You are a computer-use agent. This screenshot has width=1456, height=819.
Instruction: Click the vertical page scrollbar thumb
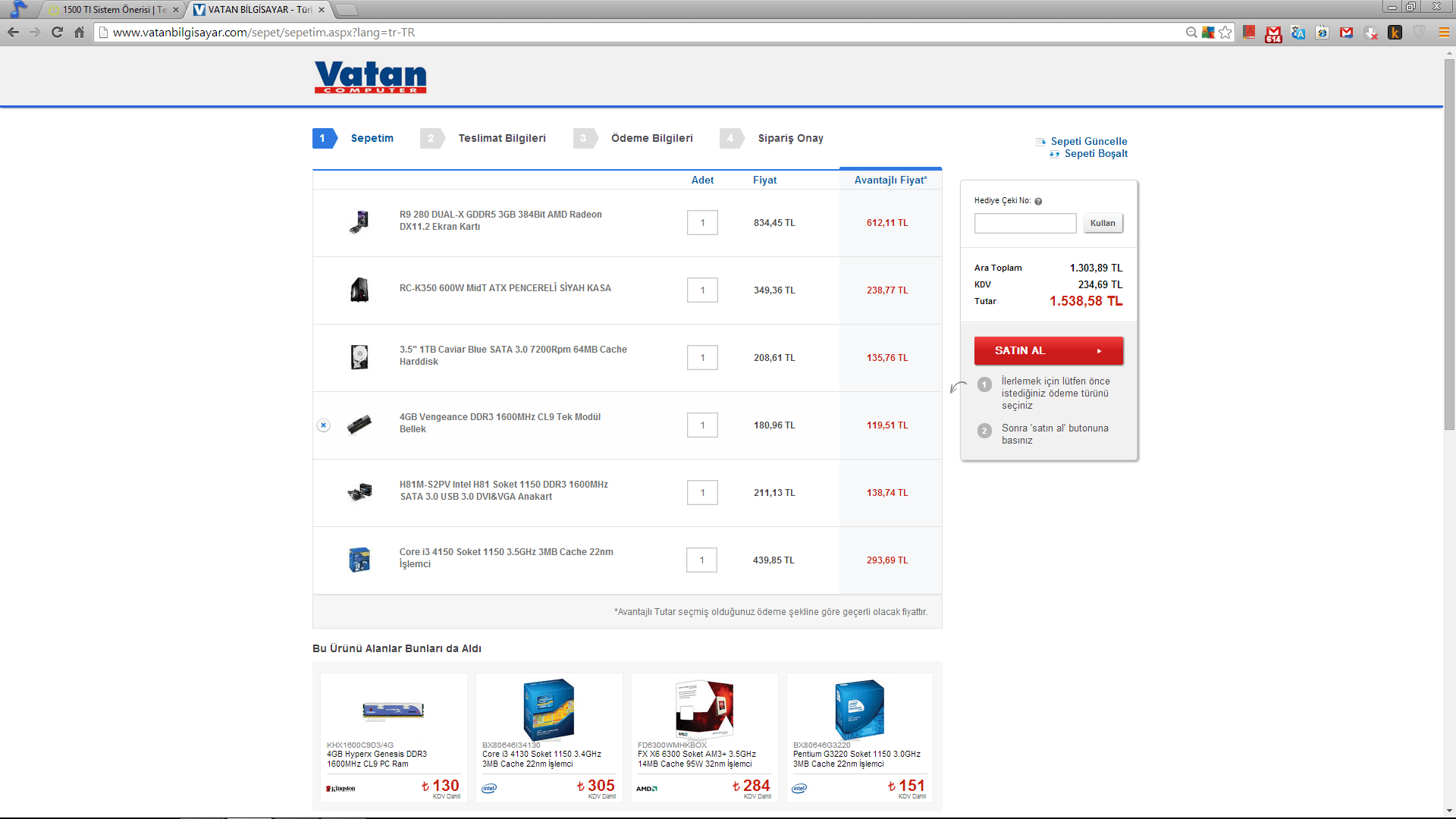coord(1449,243)
